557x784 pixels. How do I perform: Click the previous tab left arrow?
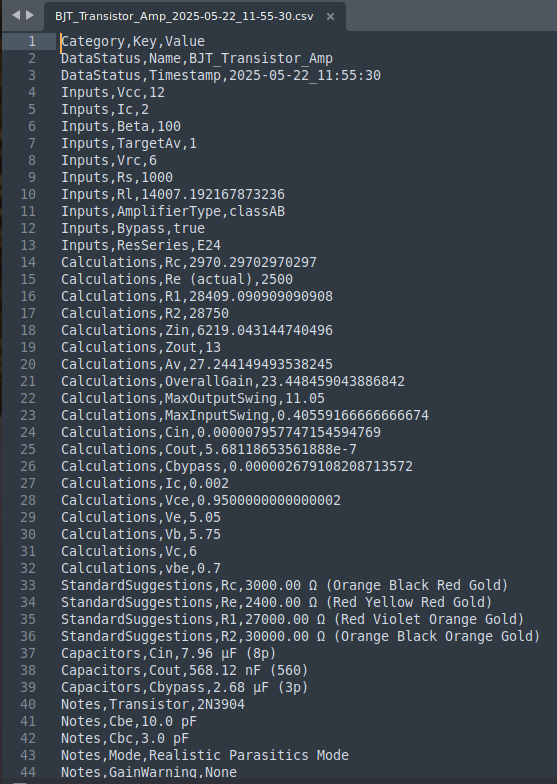(x=16, y=16)
